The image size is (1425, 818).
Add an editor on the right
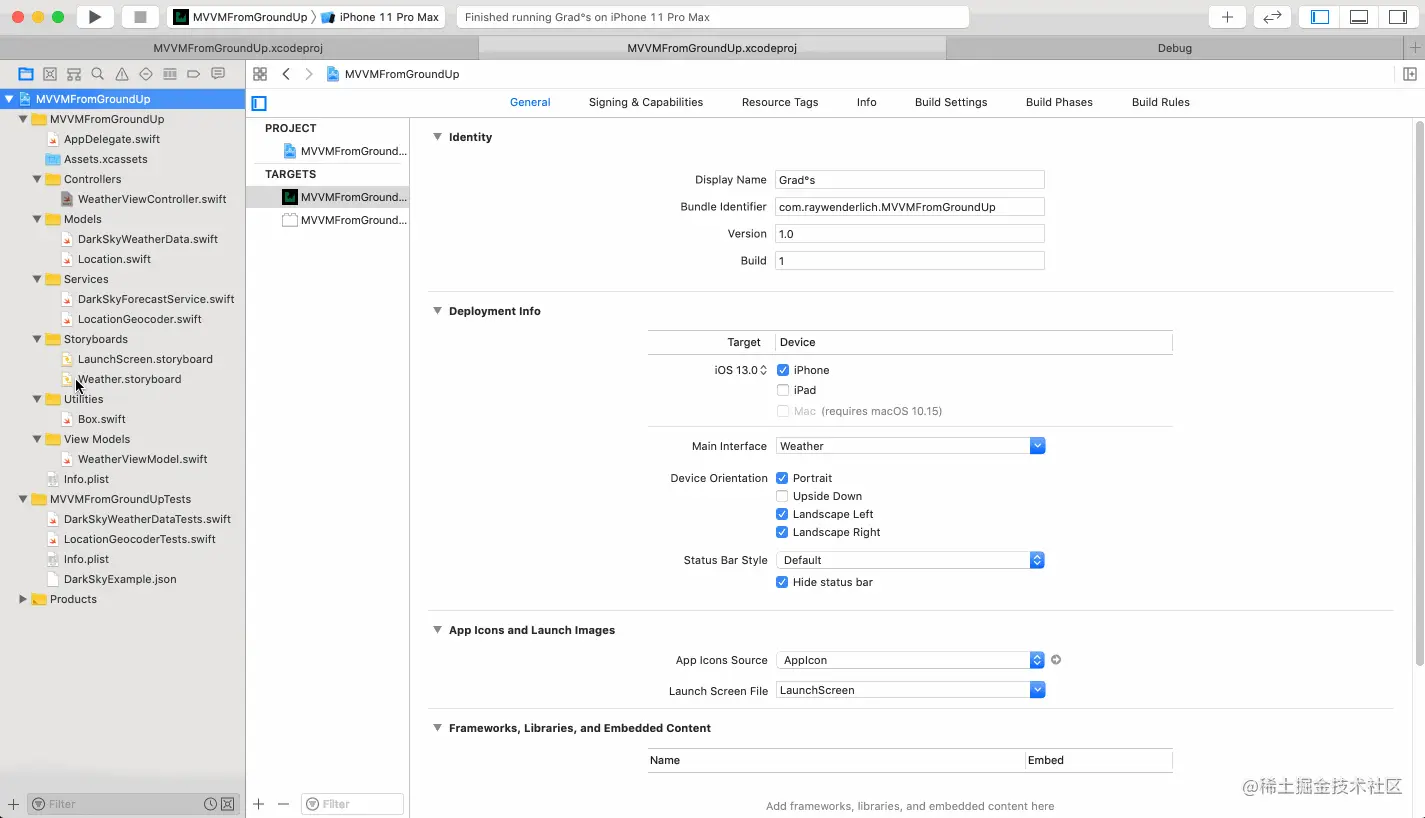coord(1410,74)
